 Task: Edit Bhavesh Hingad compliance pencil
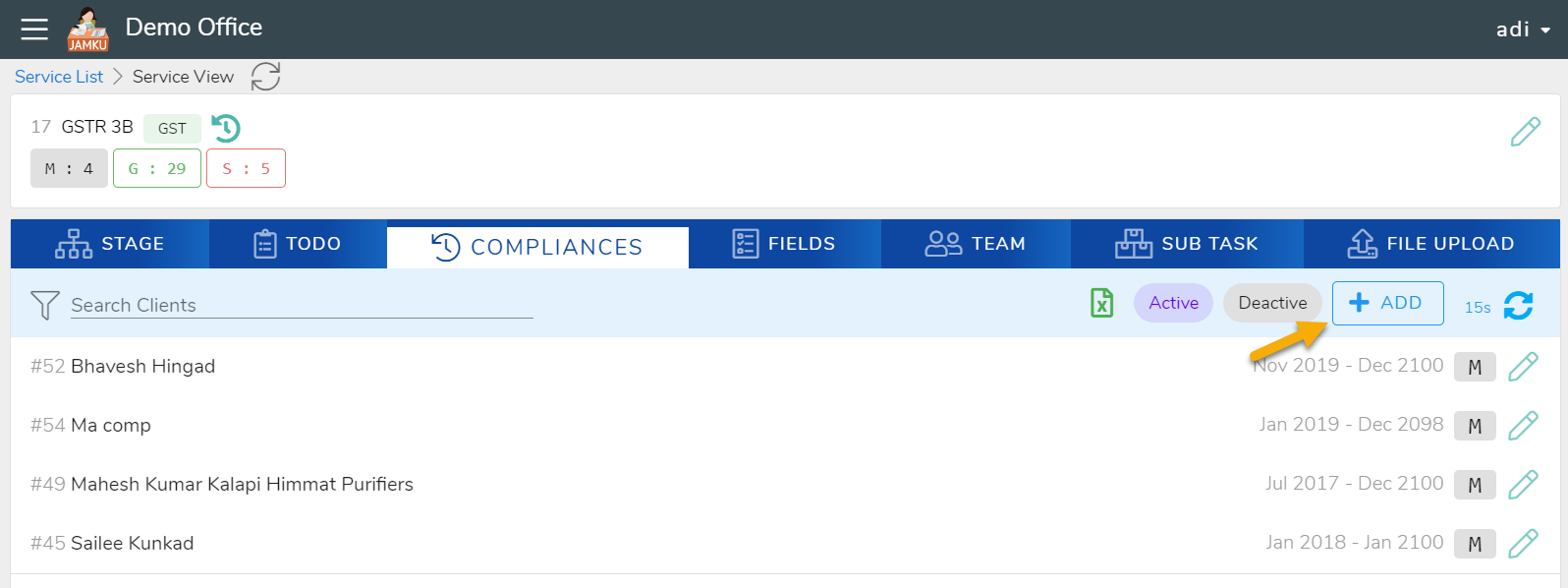click(x=1523, y=367)
